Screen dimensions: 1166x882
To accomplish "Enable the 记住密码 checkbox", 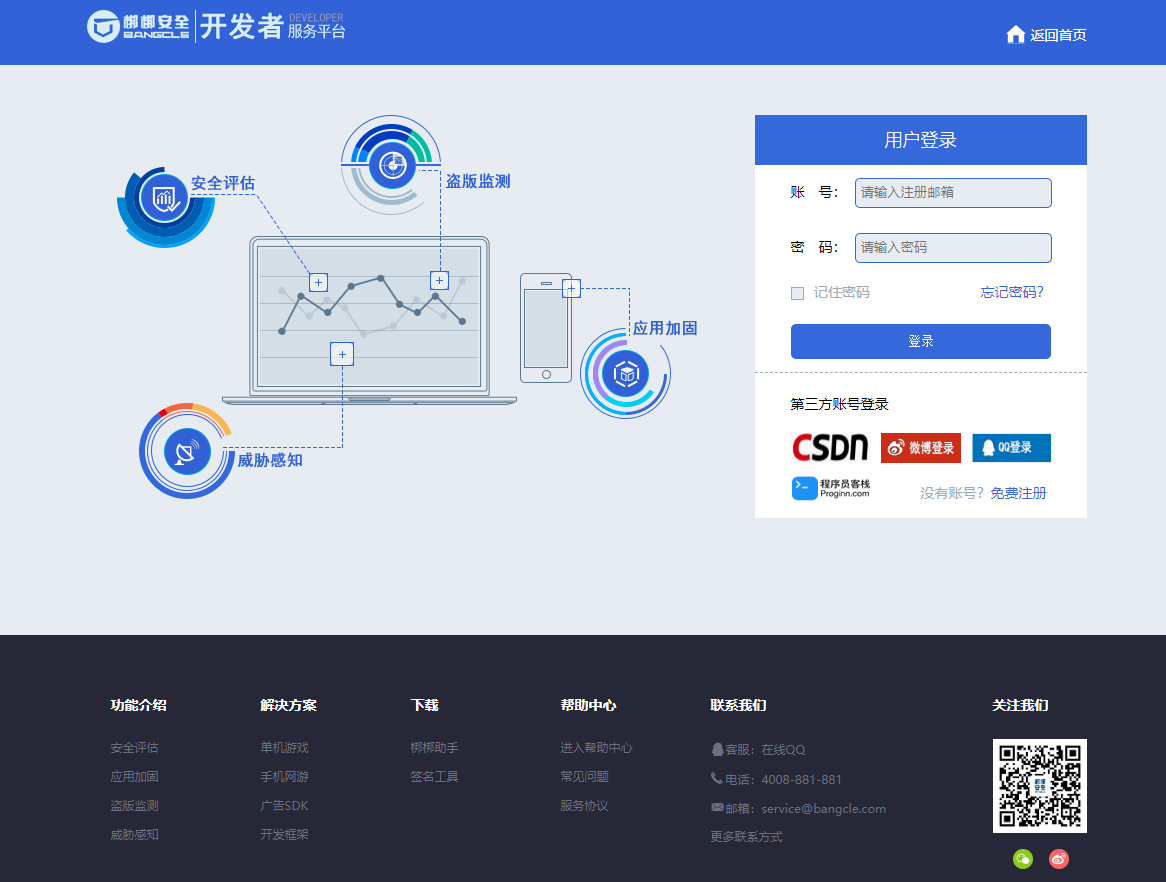I will click(x=797, y=293).
